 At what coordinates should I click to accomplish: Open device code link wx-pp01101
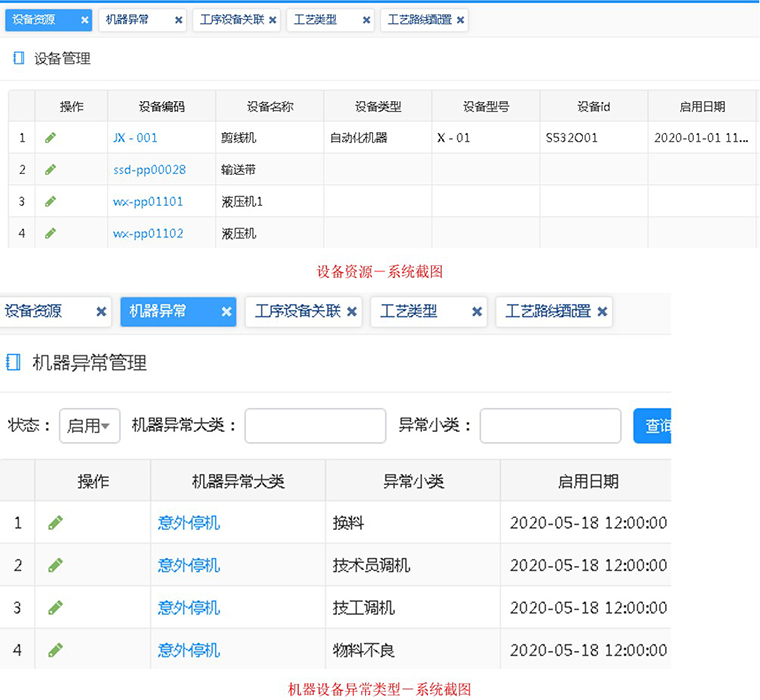148,201
